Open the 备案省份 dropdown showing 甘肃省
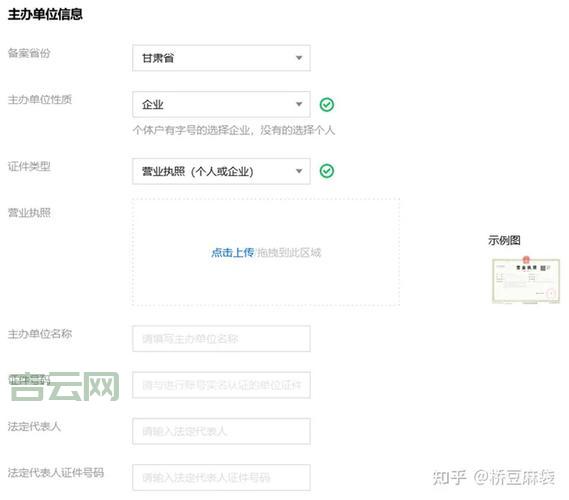 221,58
